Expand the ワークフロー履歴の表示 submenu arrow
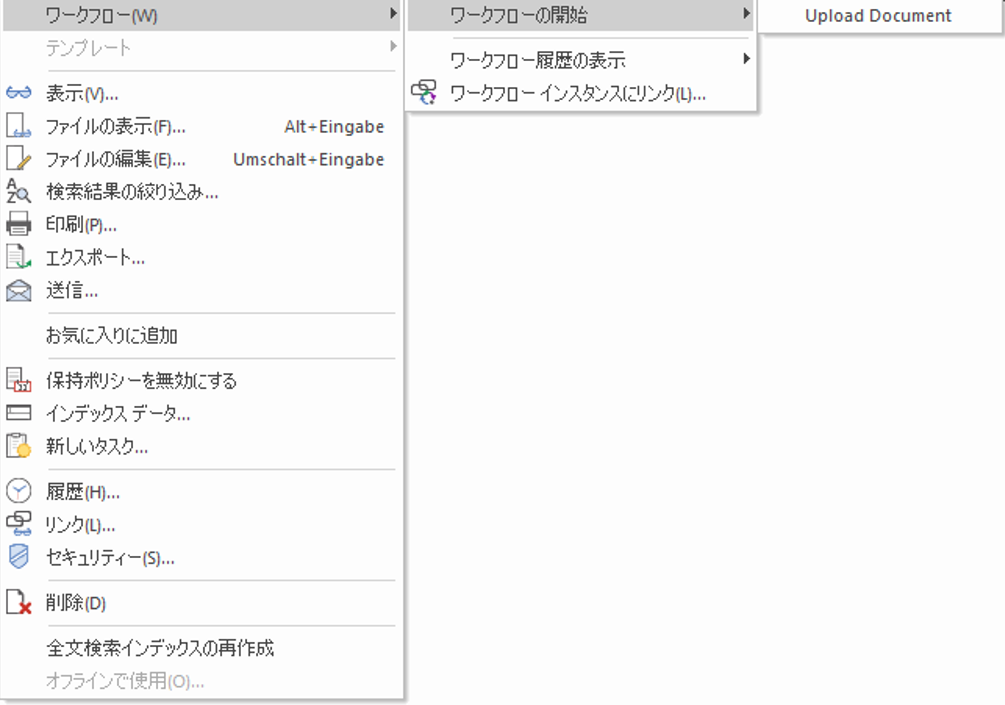The image size is (1005, 705). coord(746,59)
